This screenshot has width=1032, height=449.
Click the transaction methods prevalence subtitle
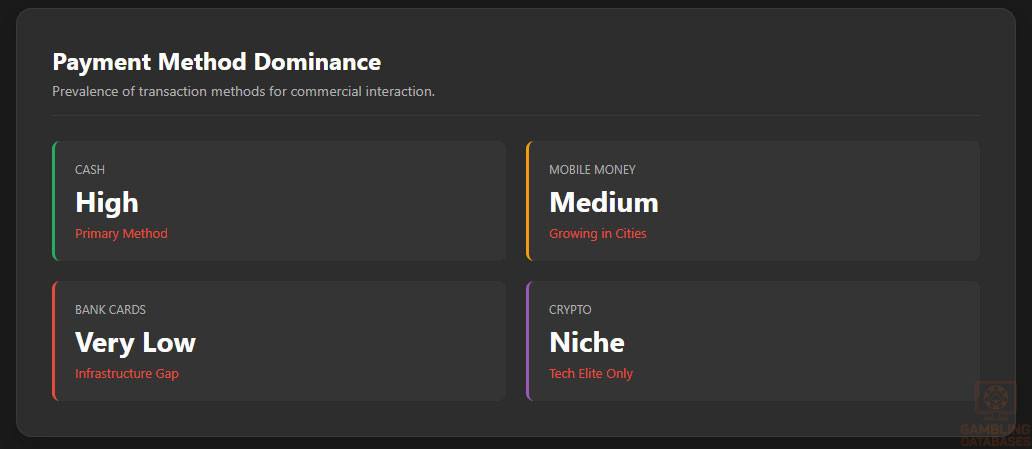[243, 92]
